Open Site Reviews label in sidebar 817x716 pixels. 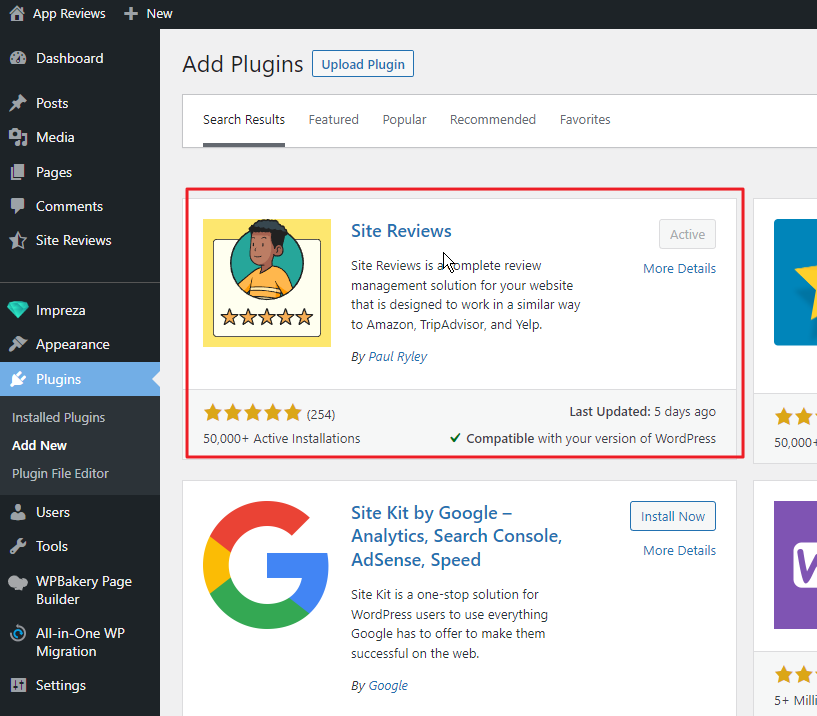74,240
